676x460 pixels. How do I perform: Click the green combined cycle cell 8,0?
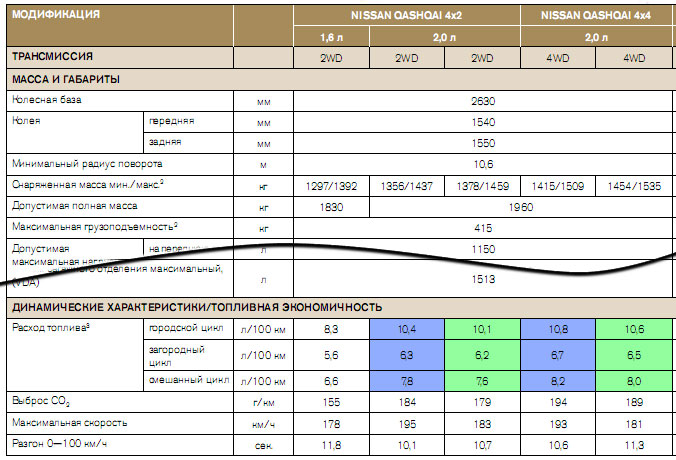point(634,381)
